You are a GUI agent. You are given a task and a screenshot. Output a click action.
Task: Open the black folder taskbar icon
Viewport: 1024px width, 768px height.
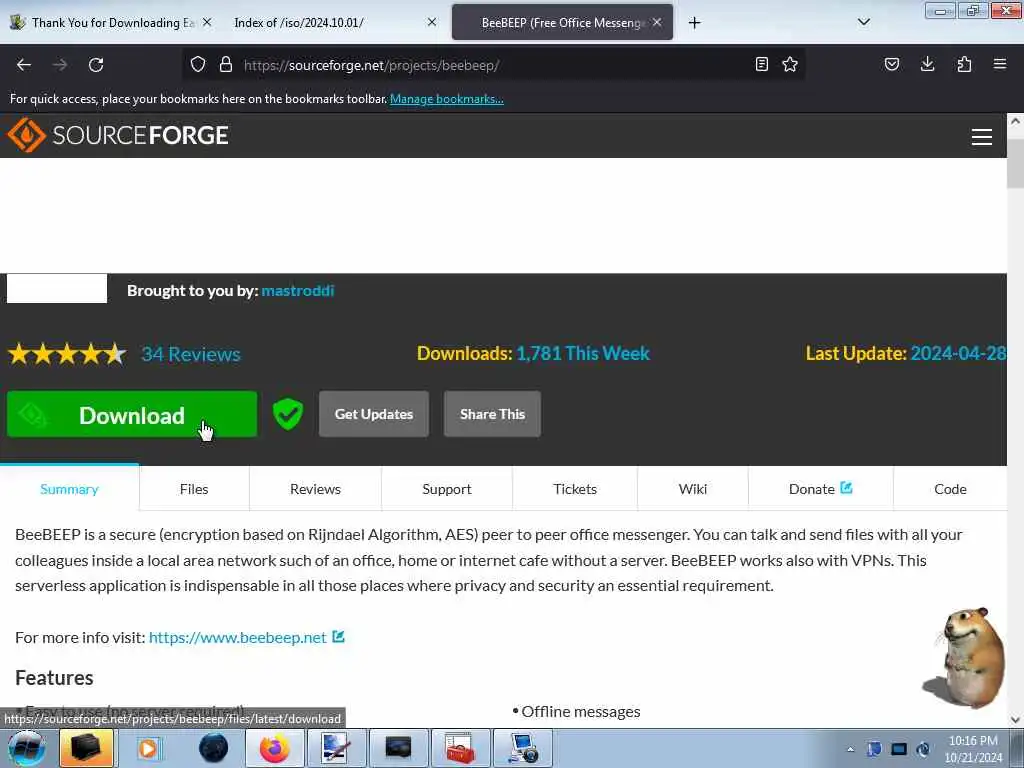point(86,748)
